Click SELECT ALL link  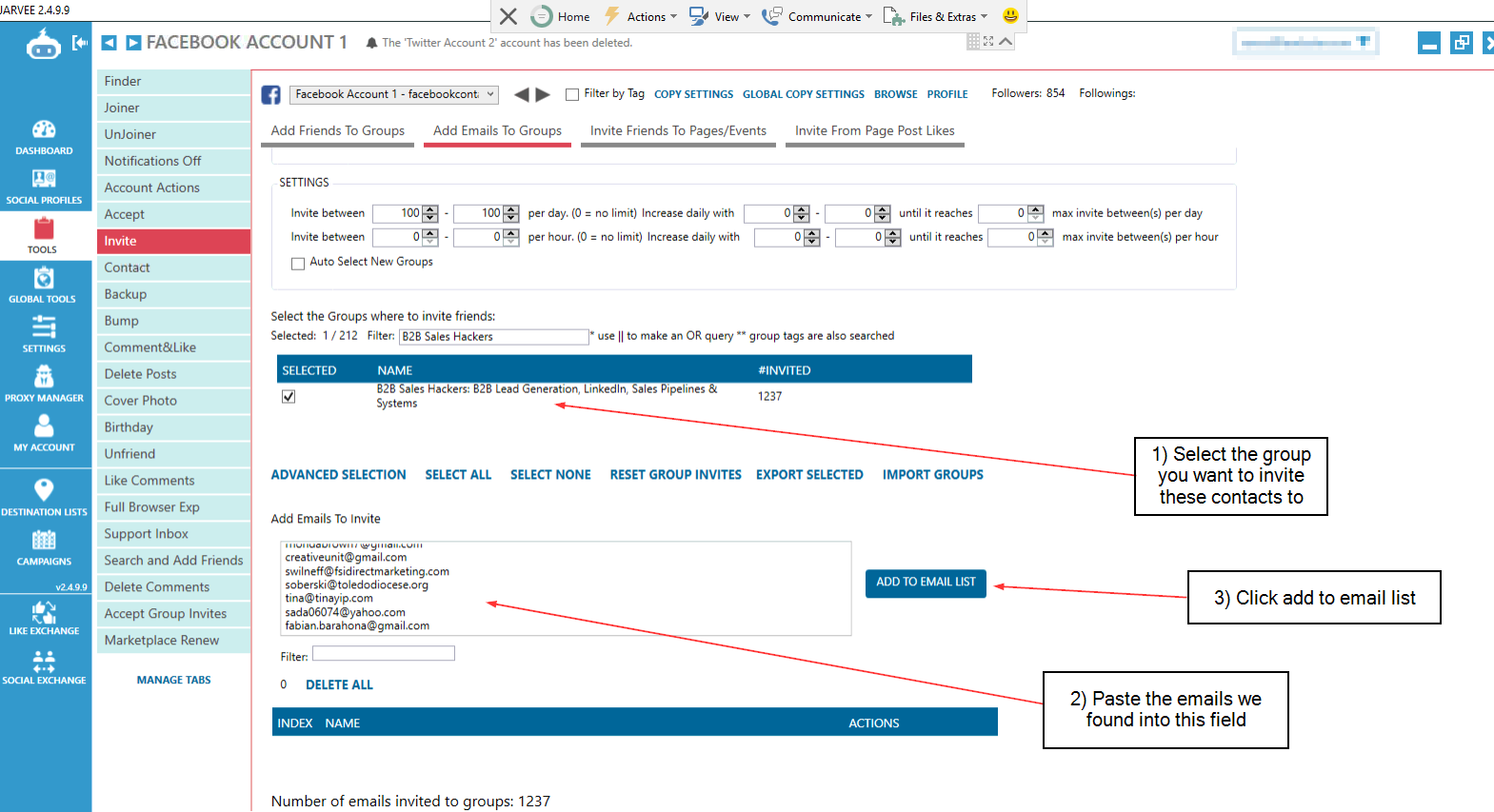coord(458,475)
